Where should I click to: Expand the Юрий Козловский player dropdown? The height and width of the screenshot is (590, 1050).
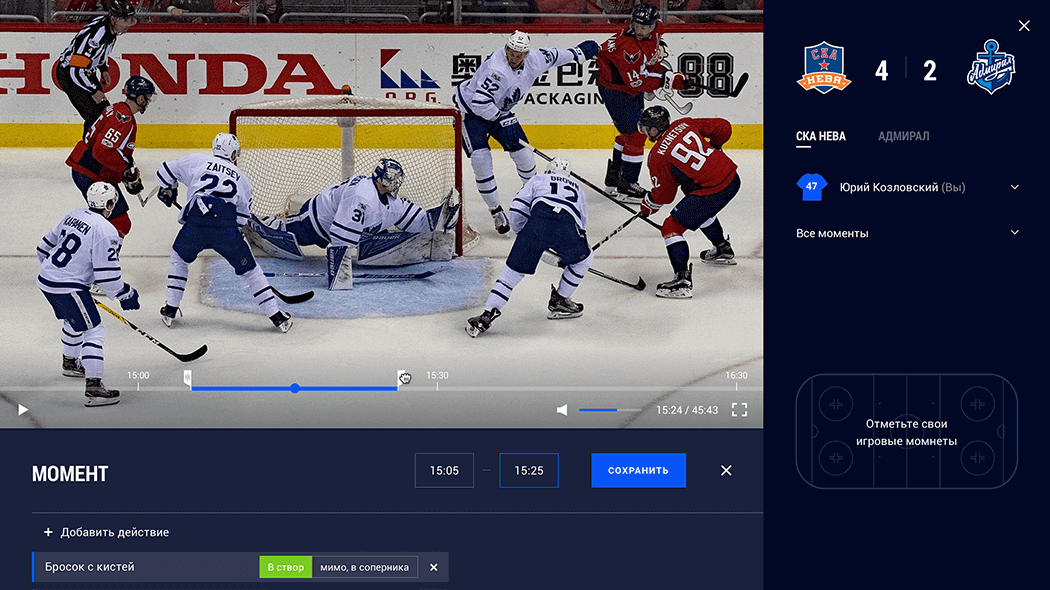(x=1014, y=187)
